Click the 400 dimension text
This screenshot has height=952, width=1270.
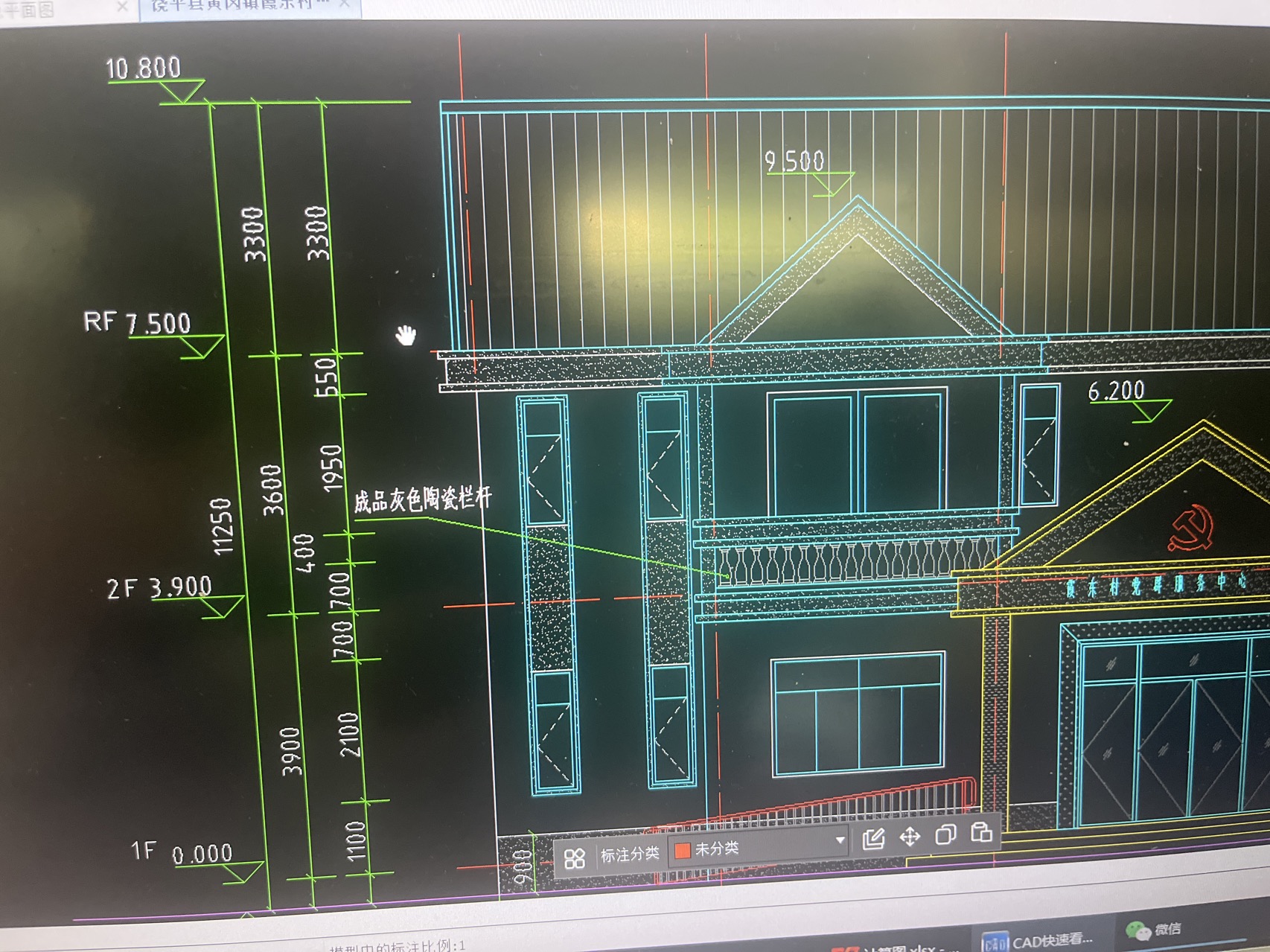click(304, 552)
